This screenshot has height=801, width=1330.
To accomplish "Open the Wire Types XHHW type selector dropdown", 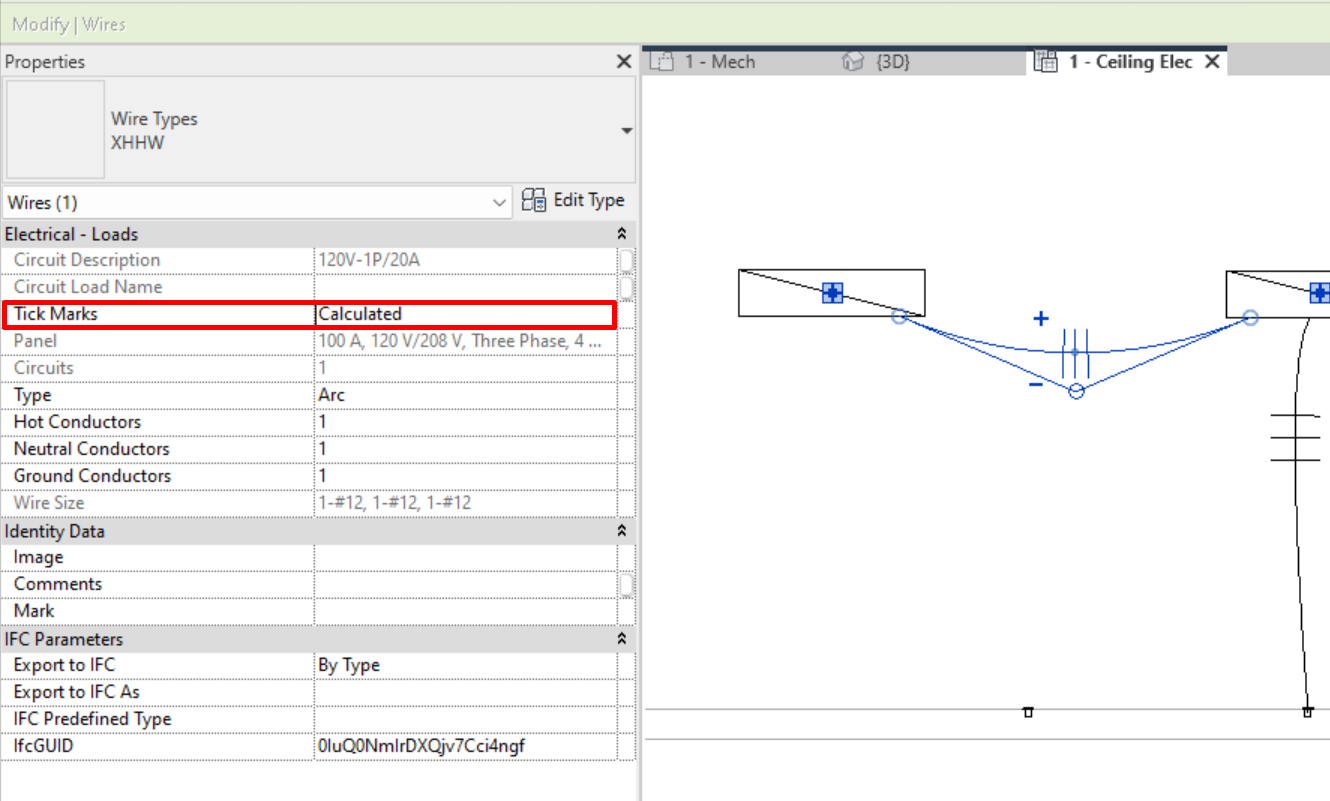I will tap(627, 131).
